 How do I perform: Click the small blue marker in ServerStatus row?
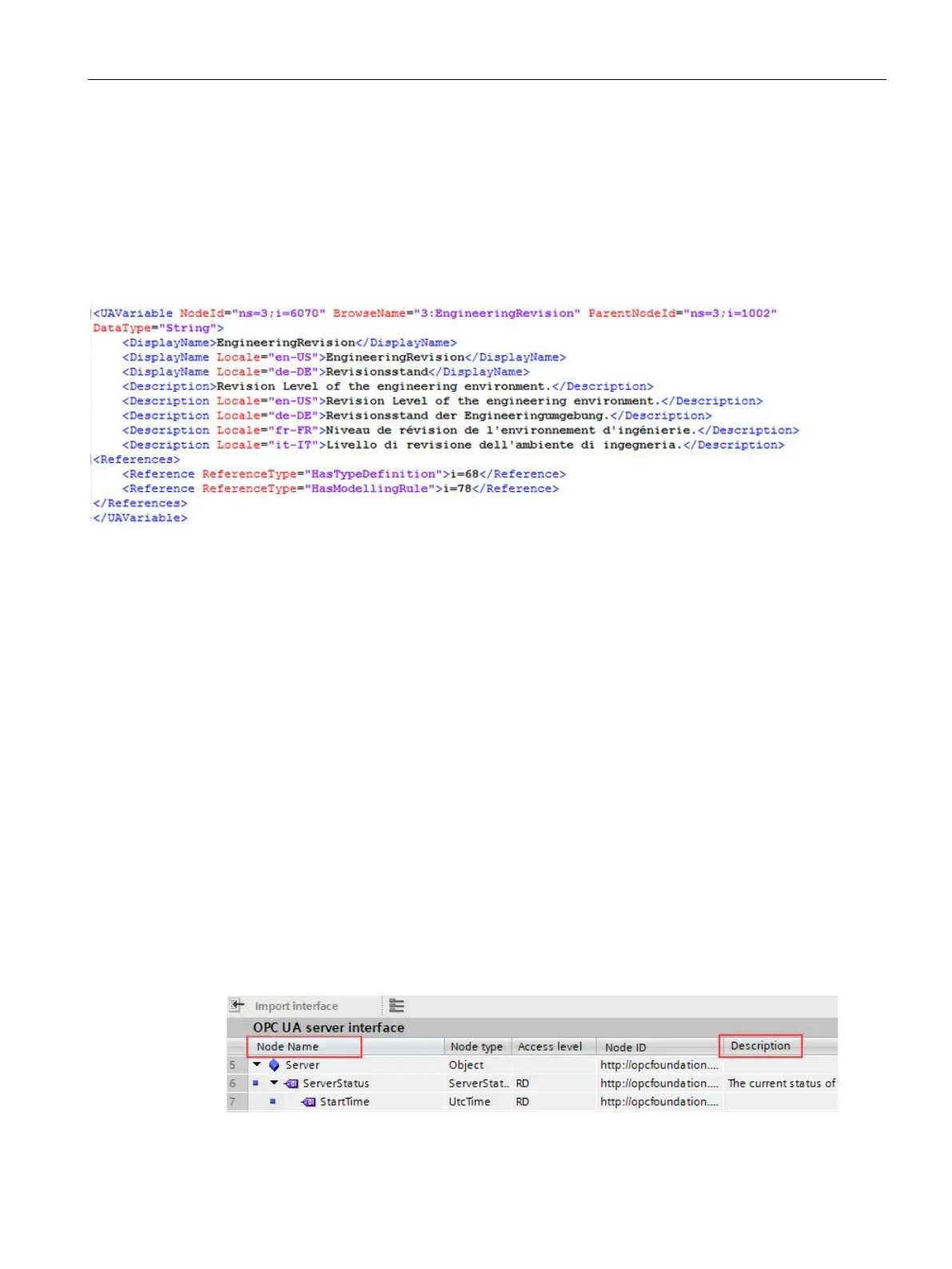(x=256, y=1083)
